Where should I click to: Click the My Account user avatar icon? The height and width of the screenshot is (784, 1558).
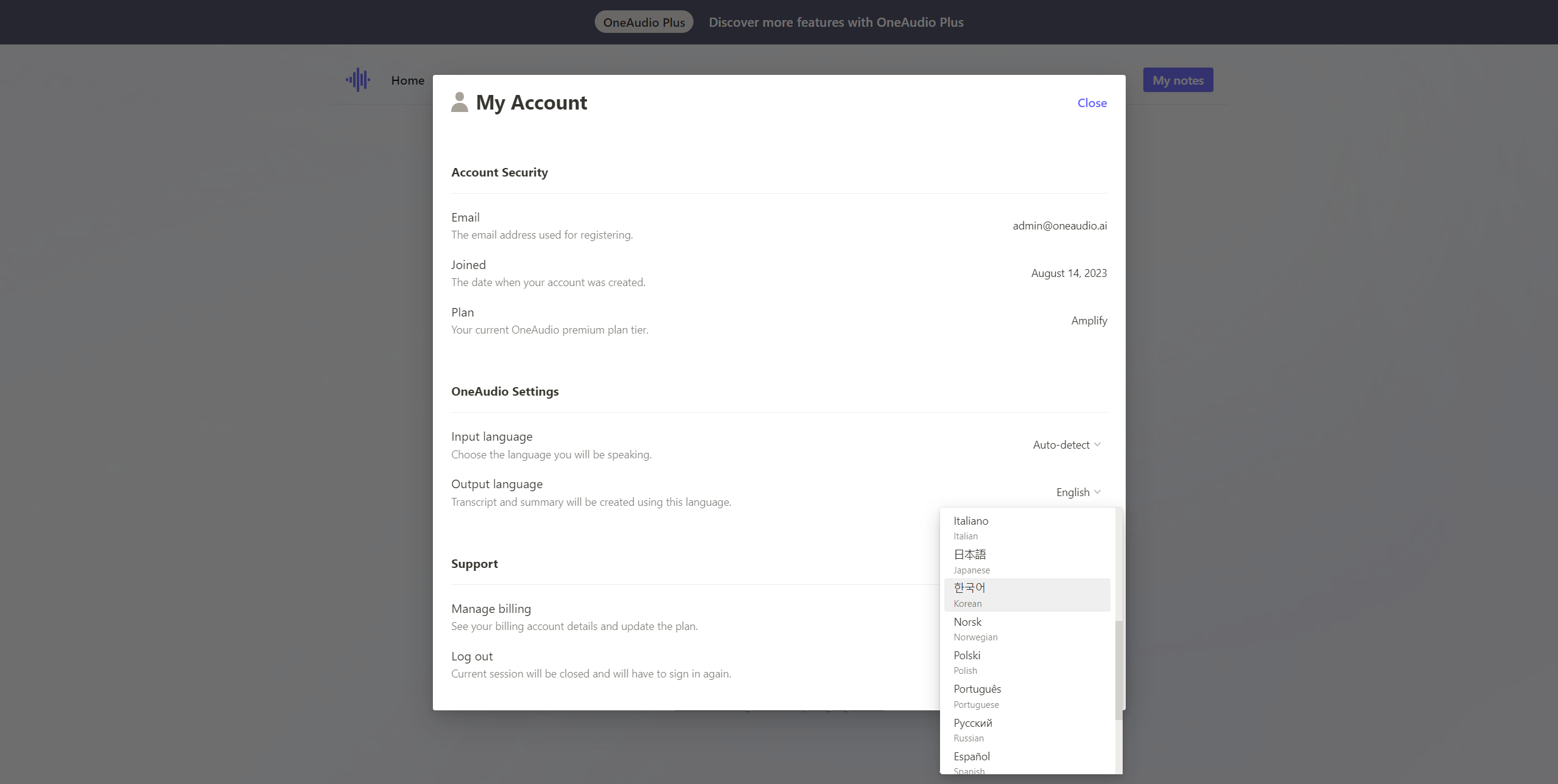tap(460, 102)
